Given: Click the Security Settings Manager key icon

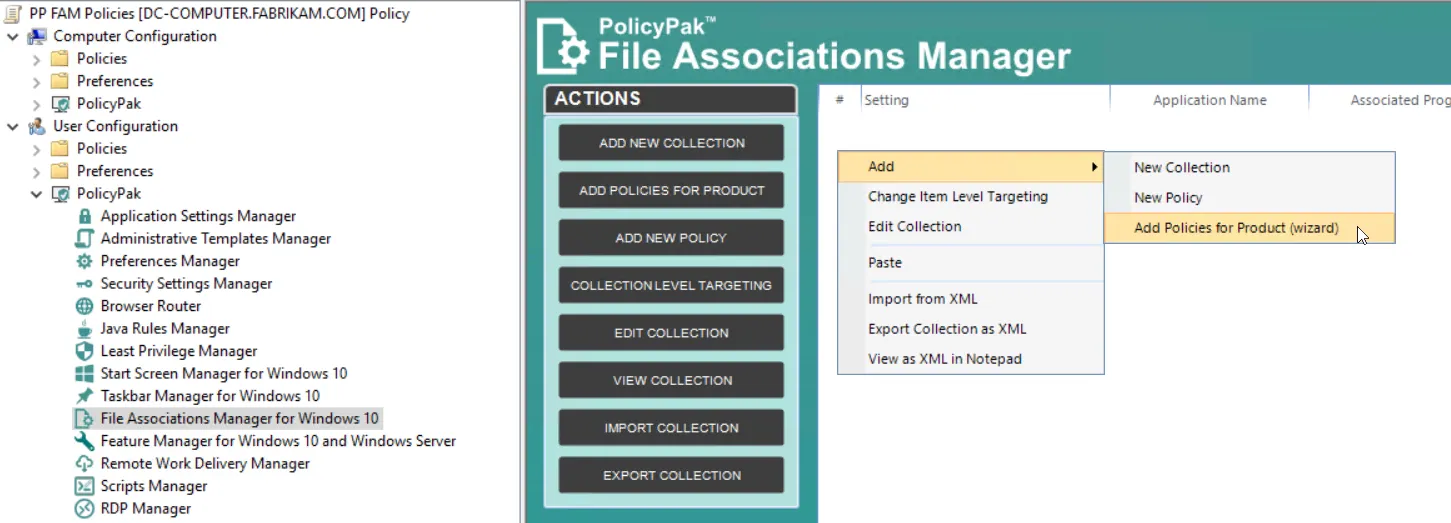Looking at the screenshot, I should [84, 284].
